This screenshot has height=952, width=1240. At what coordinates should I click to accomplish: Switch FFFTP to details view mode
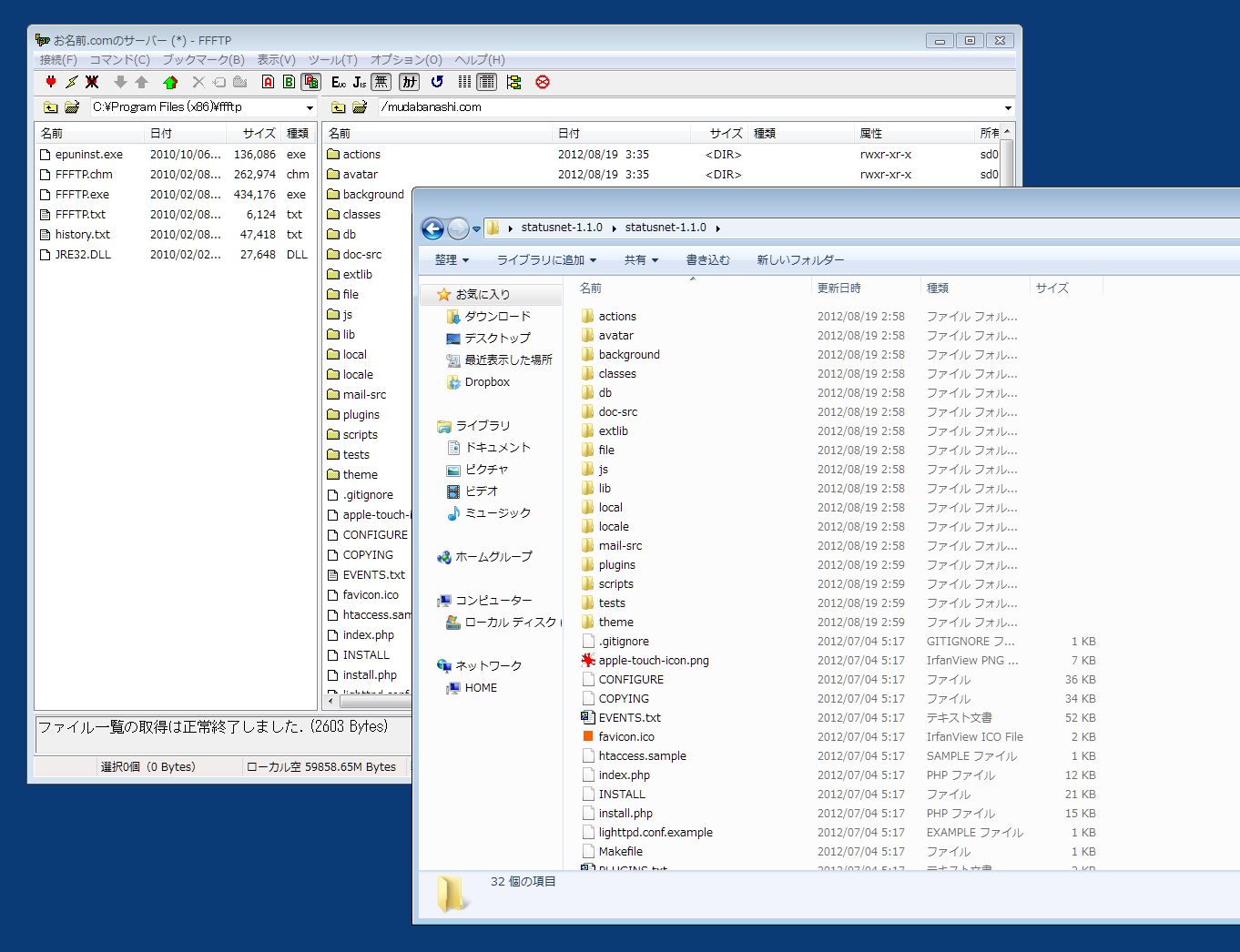coord(487,82)
